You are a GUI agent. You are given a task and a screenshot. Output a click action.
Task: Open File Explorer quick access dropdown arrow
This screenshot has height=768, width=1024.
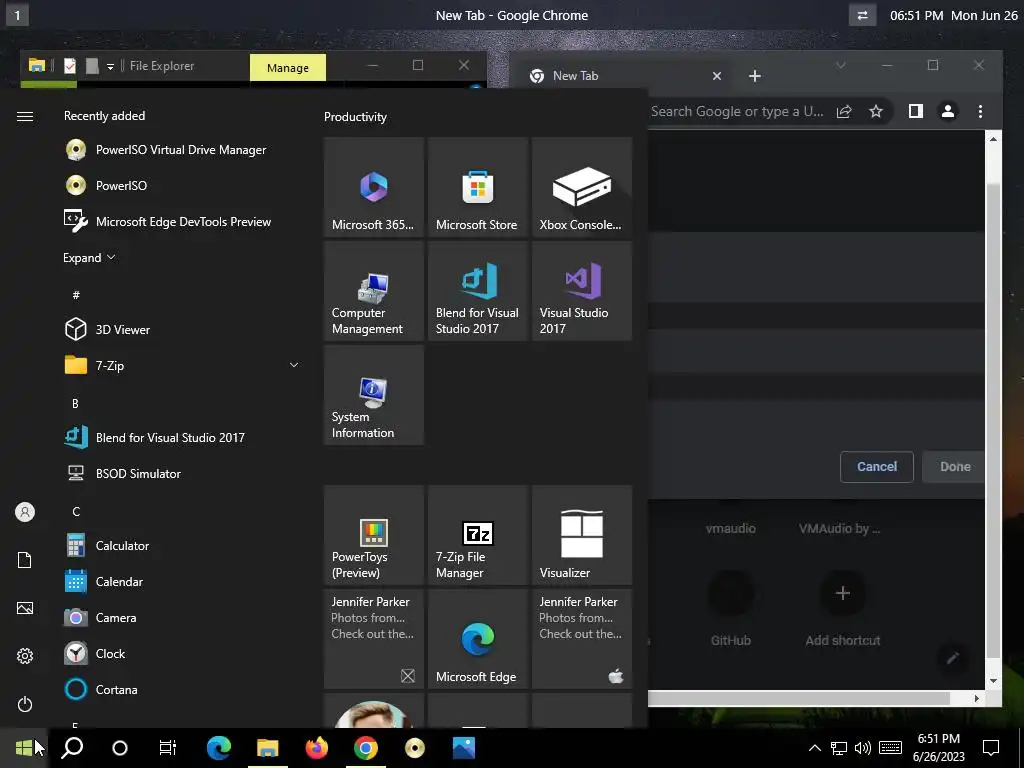pos(110,66)
